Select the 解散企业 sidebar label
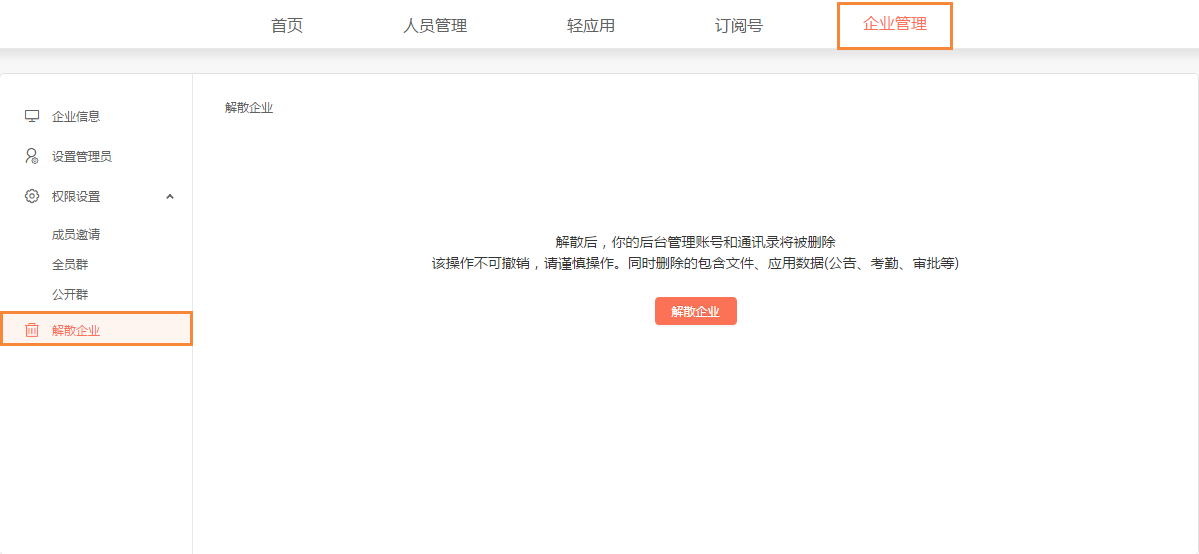Viewport: 1199px width, 554px height. coord(76,330)
